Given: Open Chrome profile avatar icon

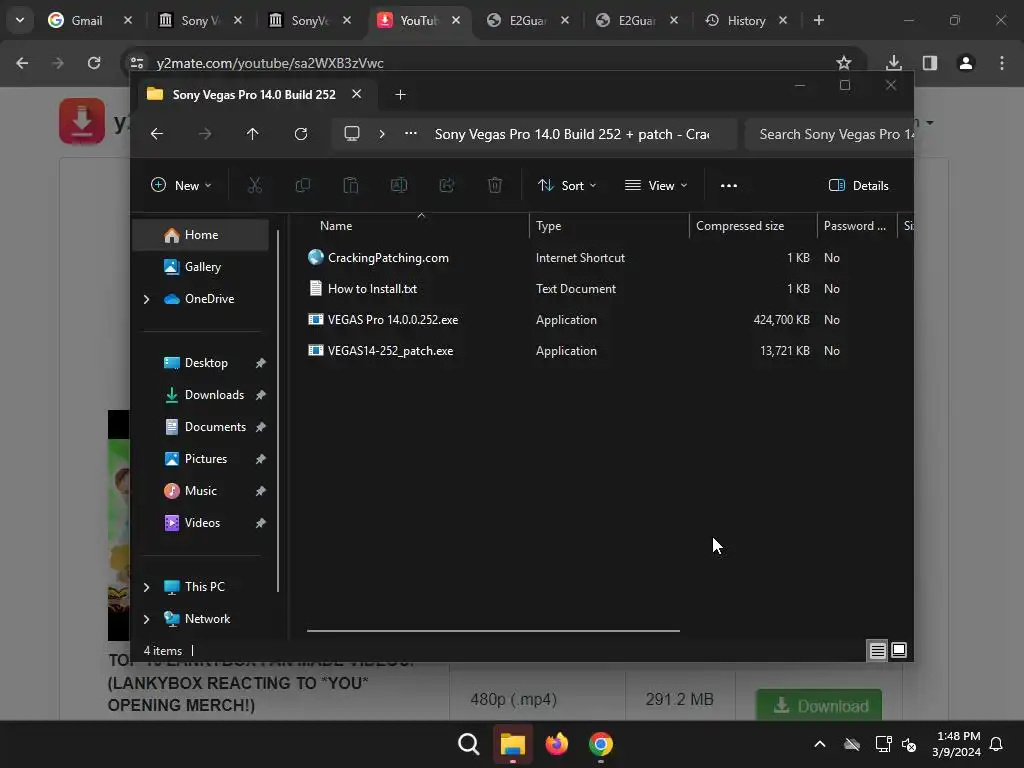Looking at the screenshot, I should (x=966, y=63).
